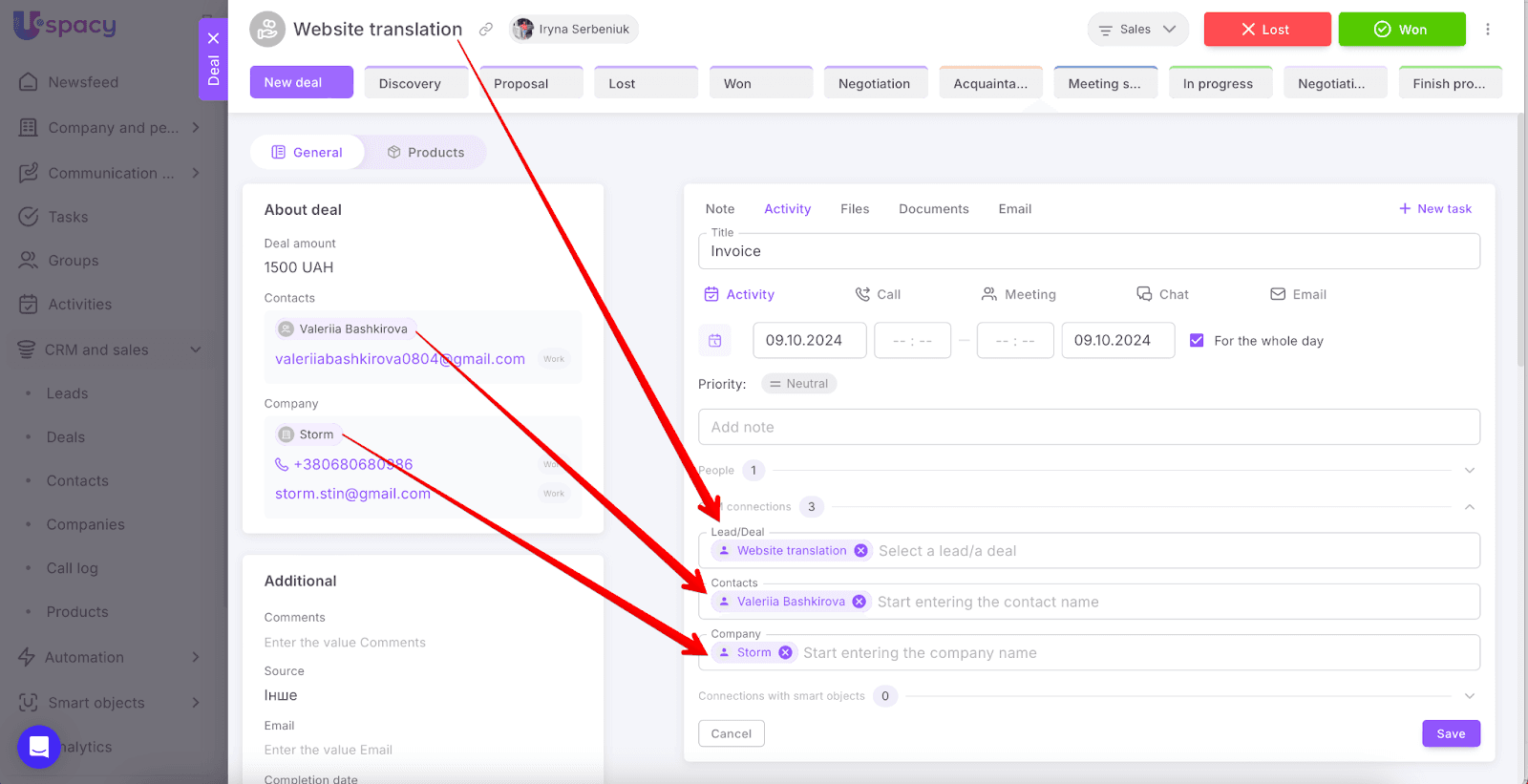Click the calendar icon next to start date
The width and height of the screenshot is (1528, 784).
(x=715, y=341)
